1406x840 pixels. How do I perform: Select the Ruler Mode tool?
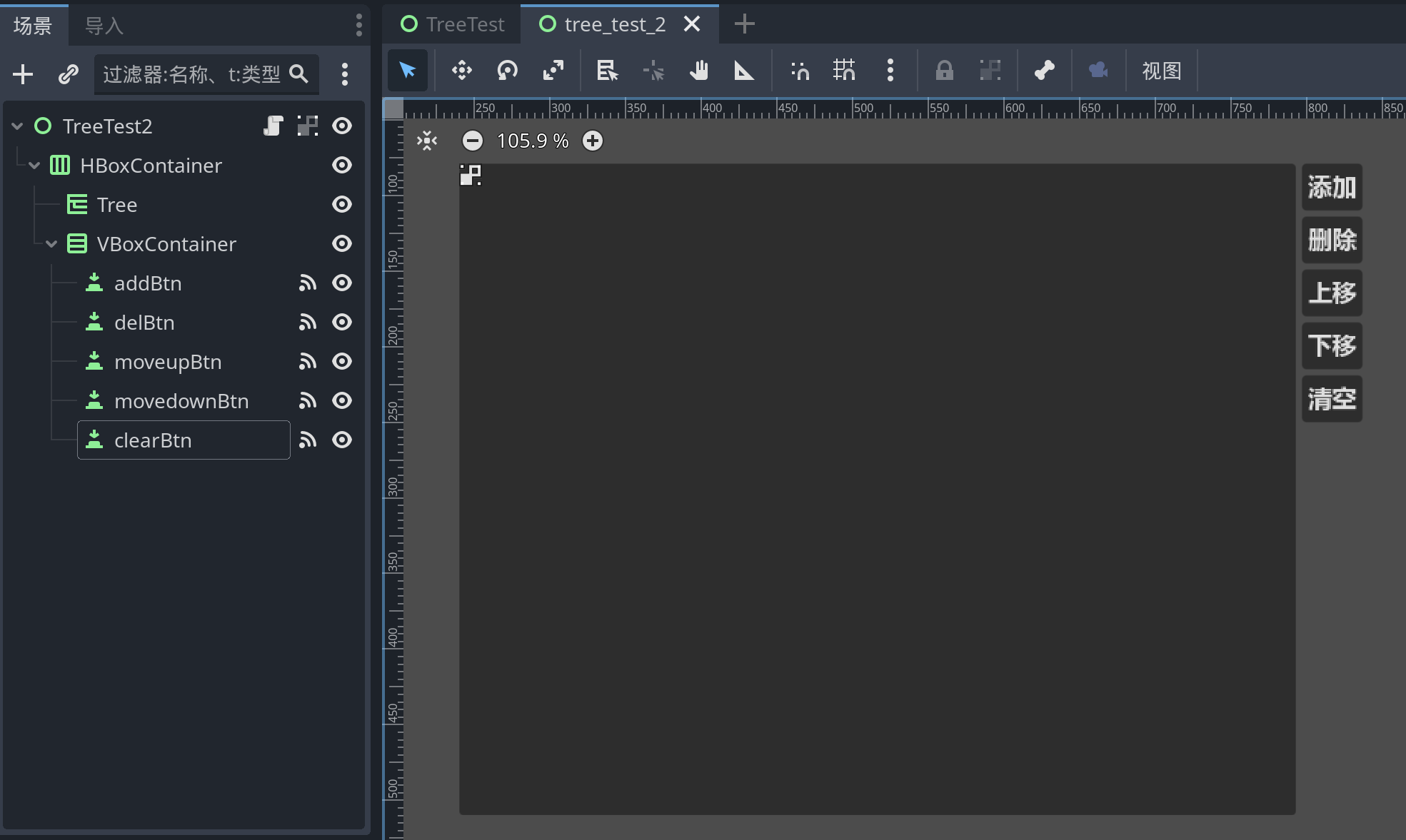tap(745, 70)
